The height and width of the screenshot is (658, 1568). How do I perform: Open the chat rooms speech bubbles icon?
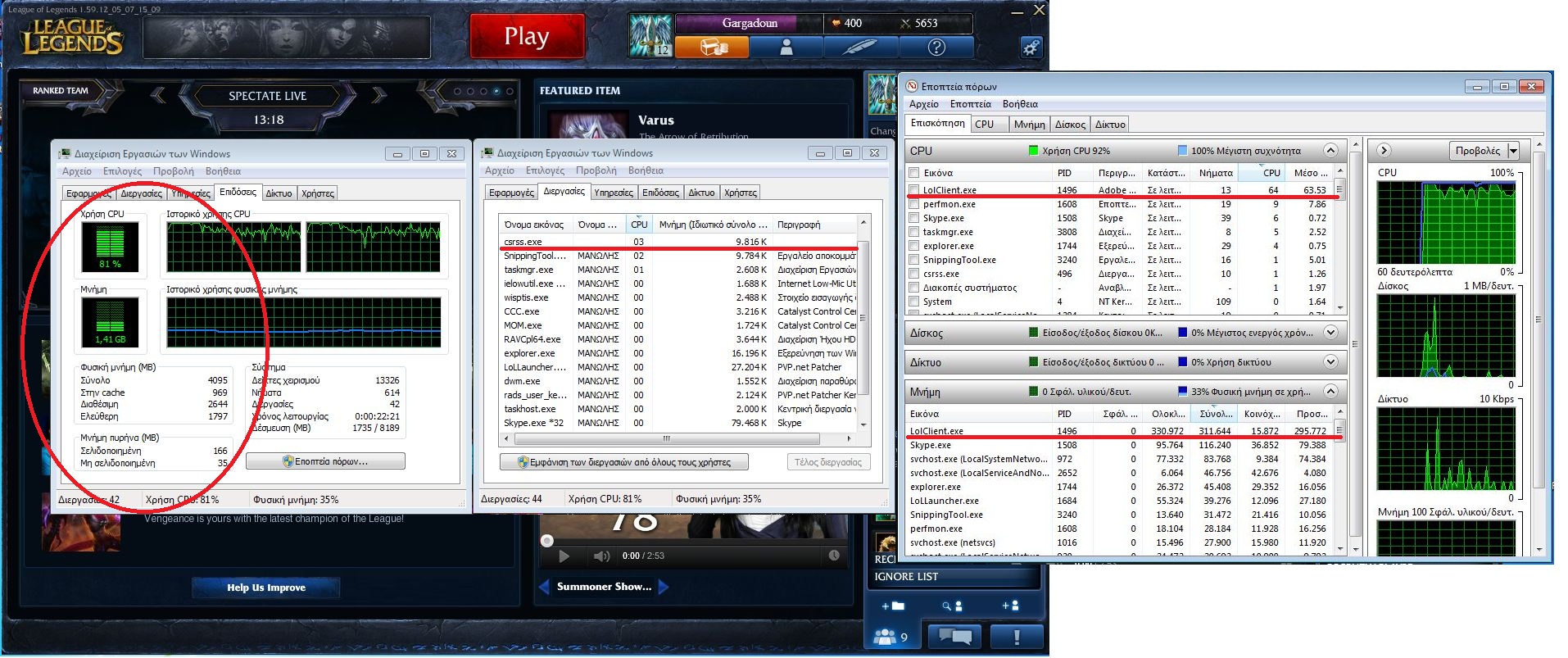[x=955, y=637]
